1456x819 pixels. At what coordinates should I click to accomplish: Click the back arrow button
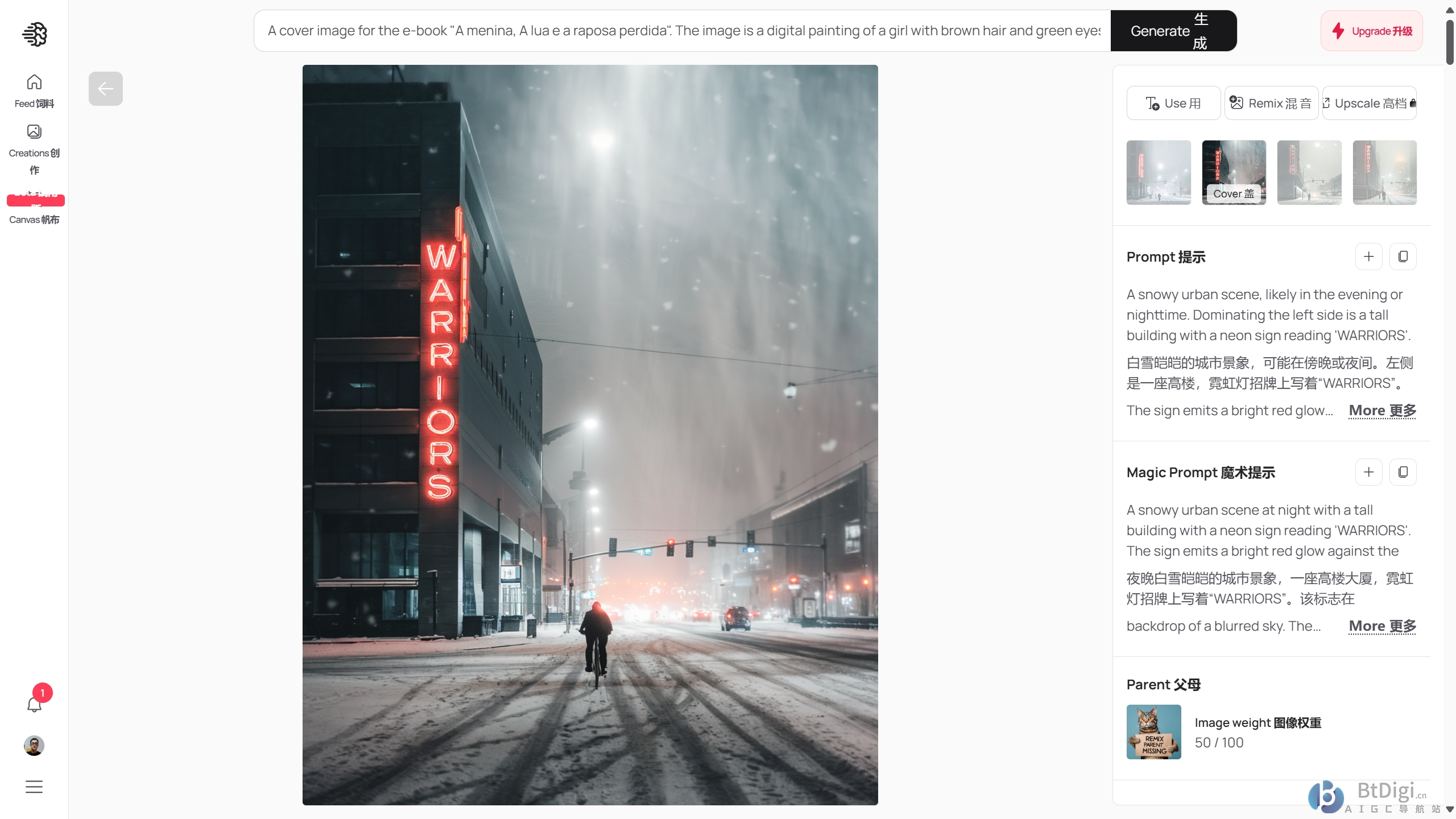(105, 89)
